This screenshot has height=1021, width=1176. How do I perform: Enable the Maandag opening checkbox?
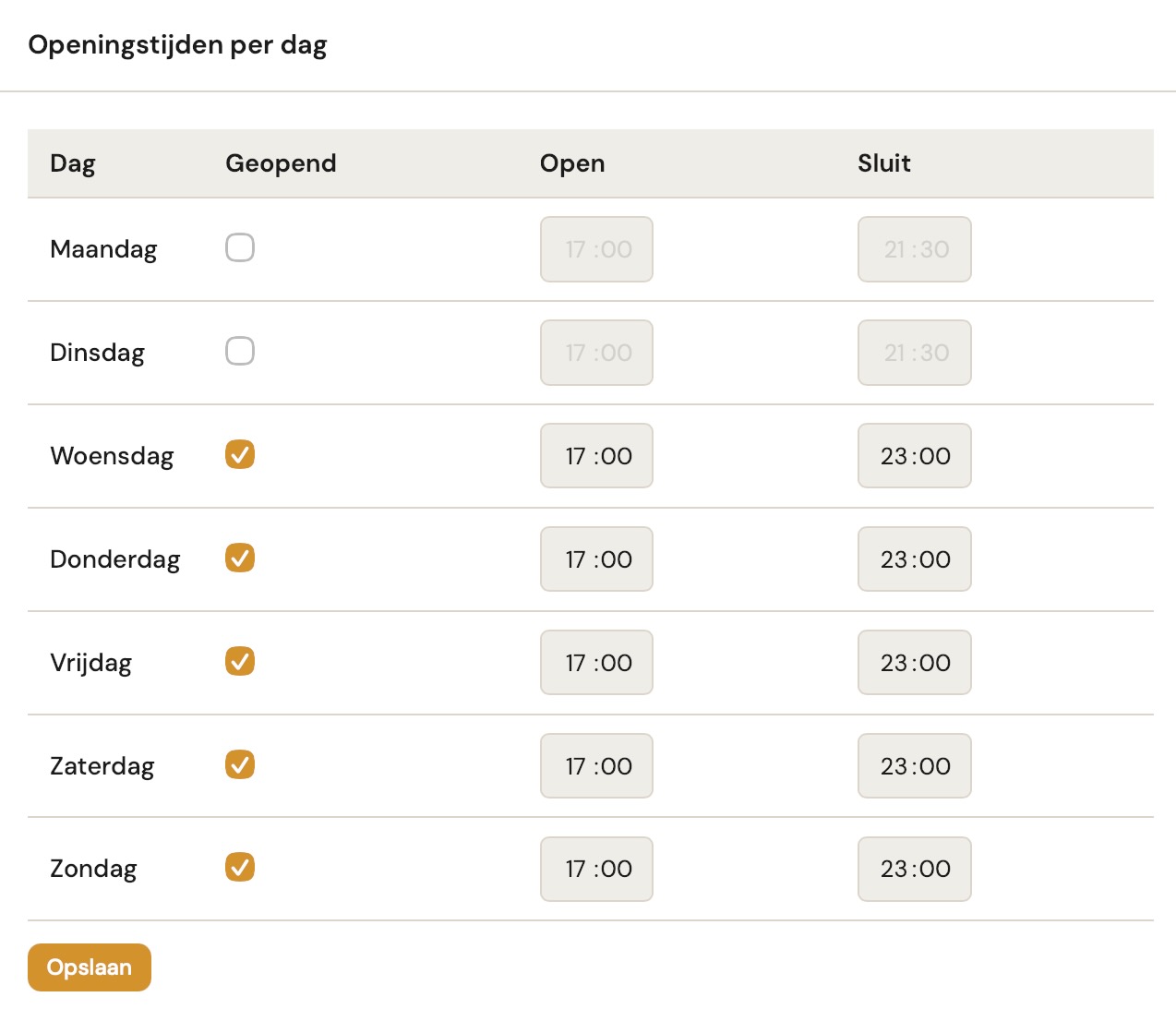coord(239,247)
